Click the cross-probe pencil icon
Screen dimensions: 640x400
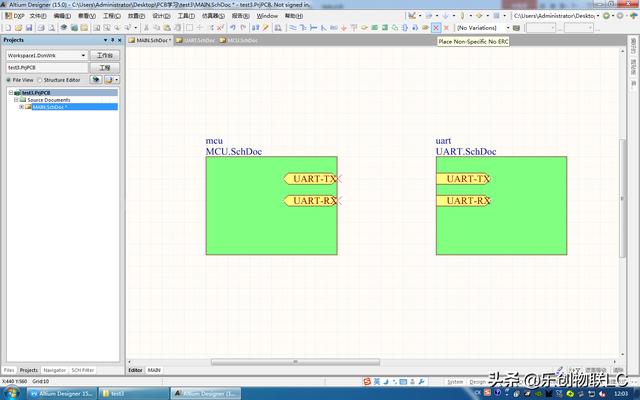click(266, 28)
